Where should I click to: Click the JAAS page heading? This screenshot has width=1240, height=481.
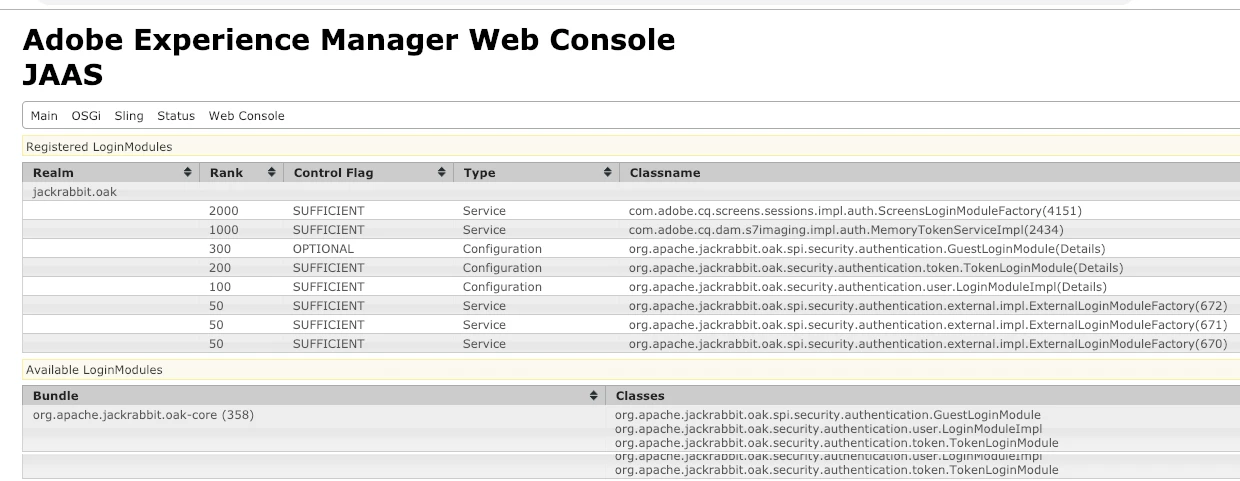(x=62, y=74)
